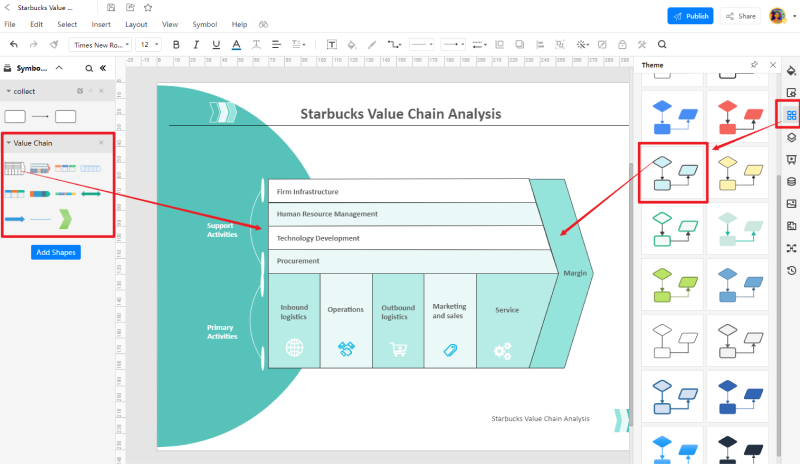Click the Share button
This screenshot has width=800, height=464.
tap(741, 16)
